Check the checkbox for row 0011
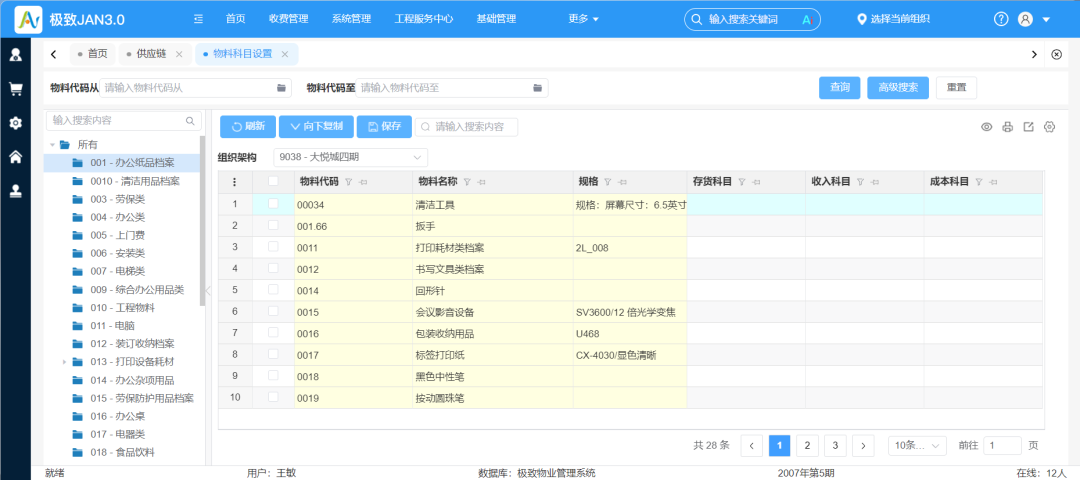 (273, 246)
